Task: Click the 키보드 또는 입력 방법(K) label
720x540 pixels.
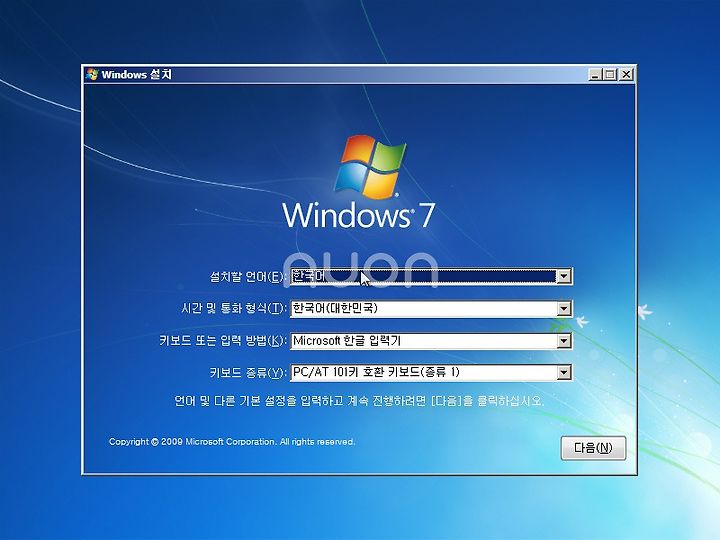Action: click(x=223, y=341)
